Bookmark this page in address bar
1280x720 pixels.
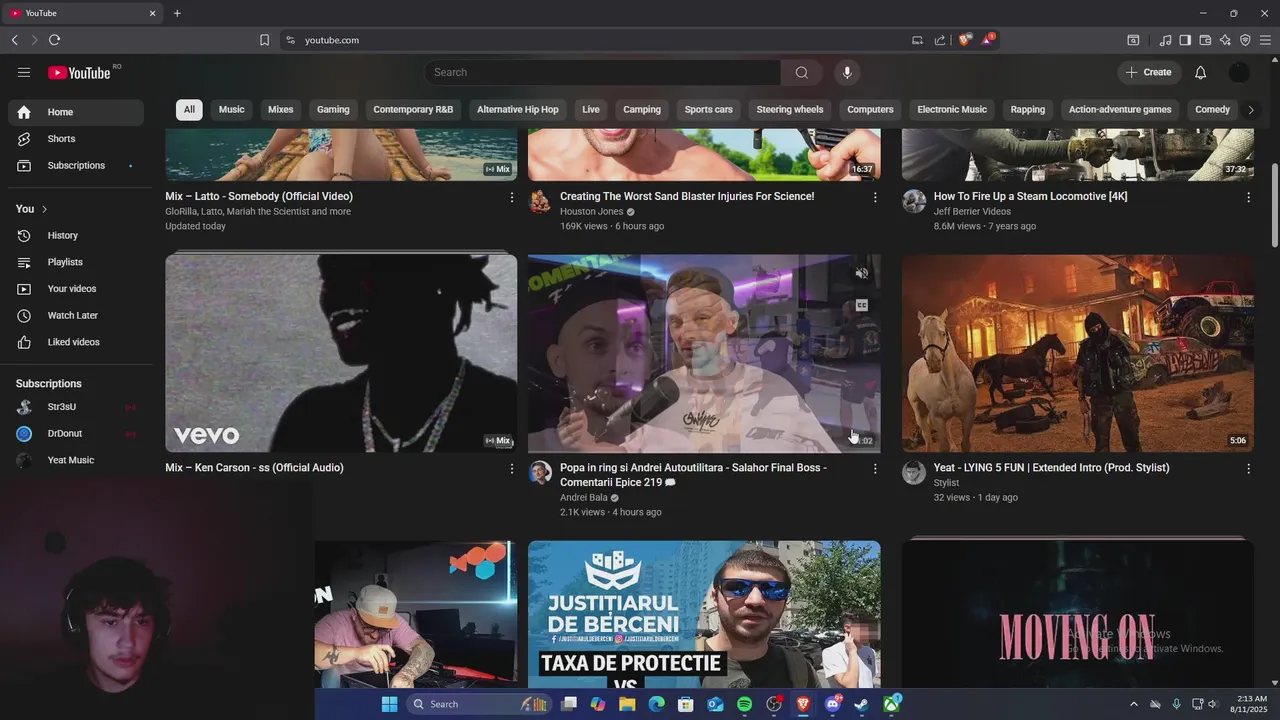[x=264, y=40]
